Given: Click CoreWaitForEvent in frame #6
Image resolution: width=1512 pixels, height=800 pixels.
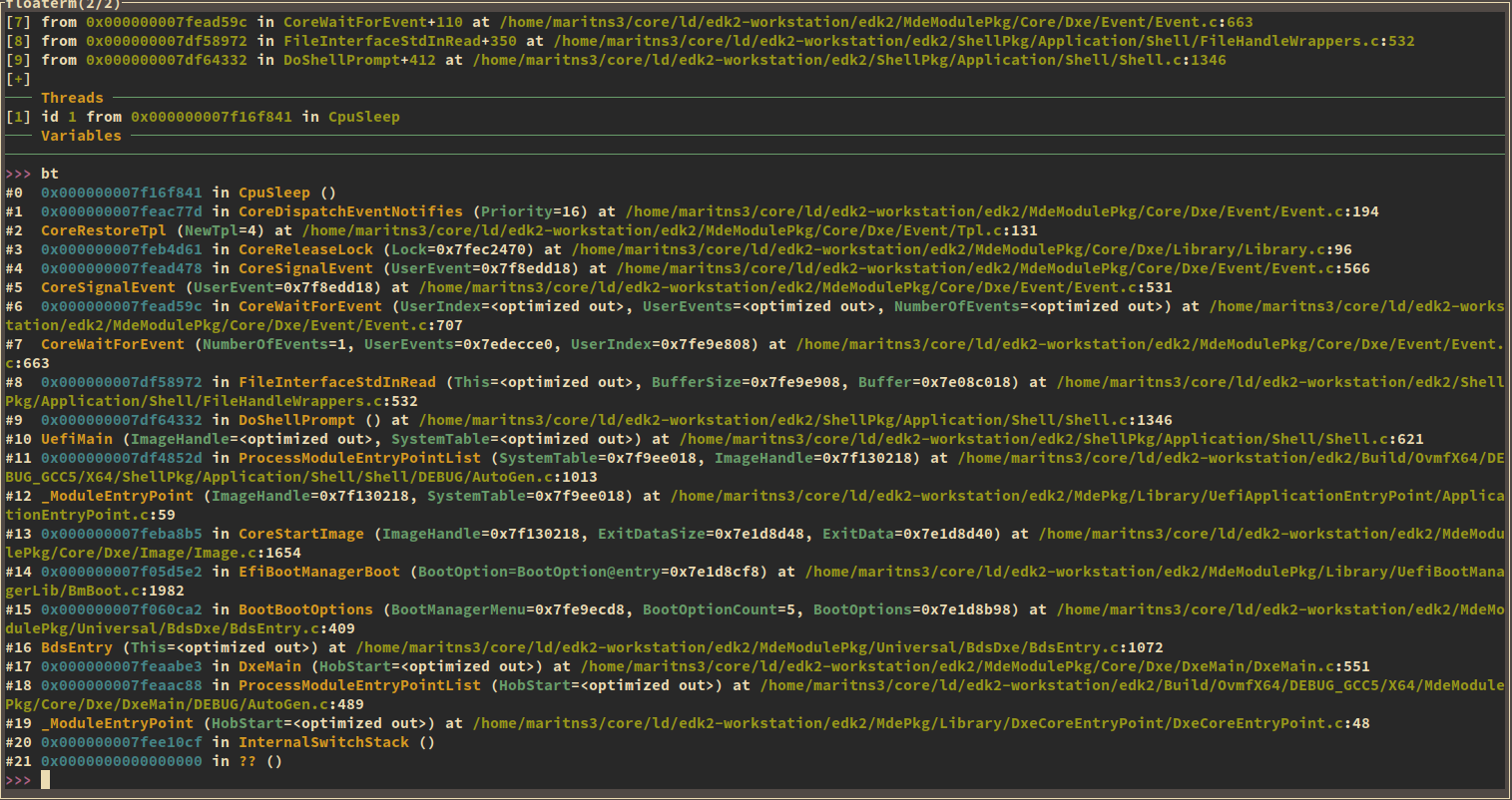Looking at the screenshot, I should click(x=310, y=306).
